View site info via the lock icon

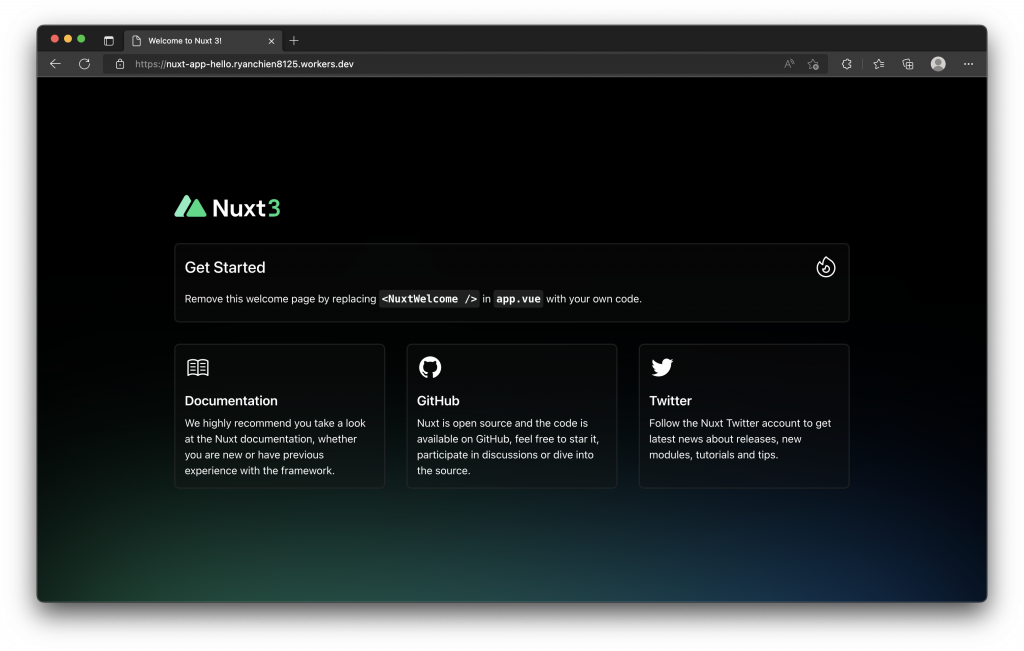120,64
